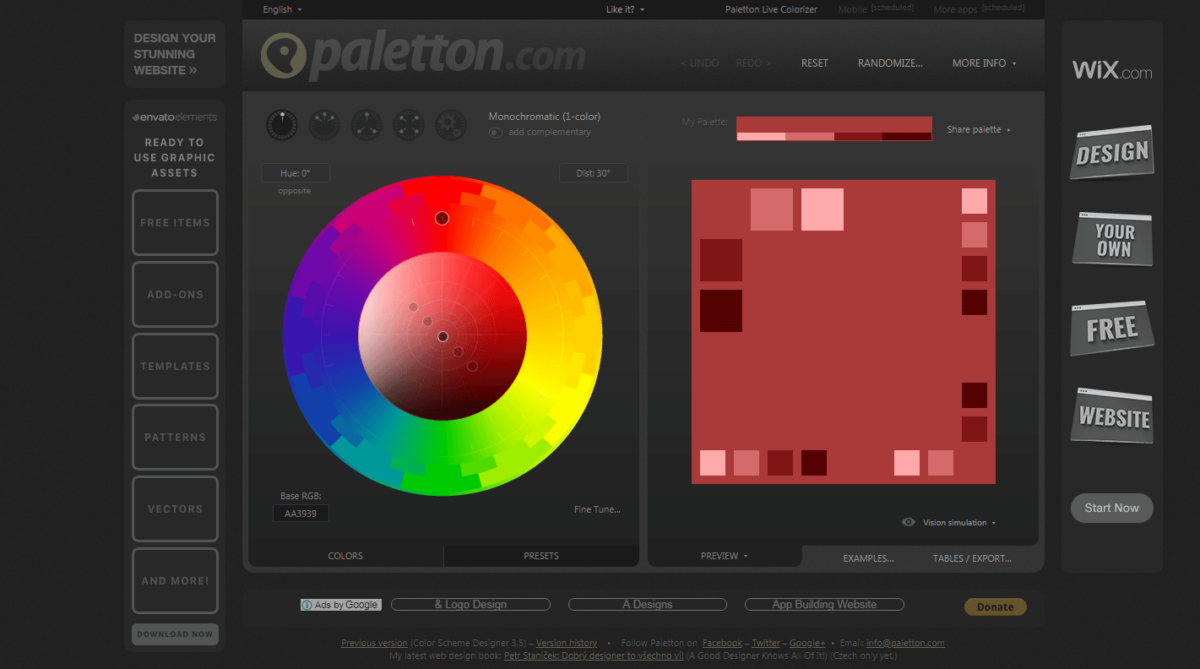Screen dimensions: 1200x669
Task: Select the Adjacent colors scheme icon
Action: (x=324, y=124)
